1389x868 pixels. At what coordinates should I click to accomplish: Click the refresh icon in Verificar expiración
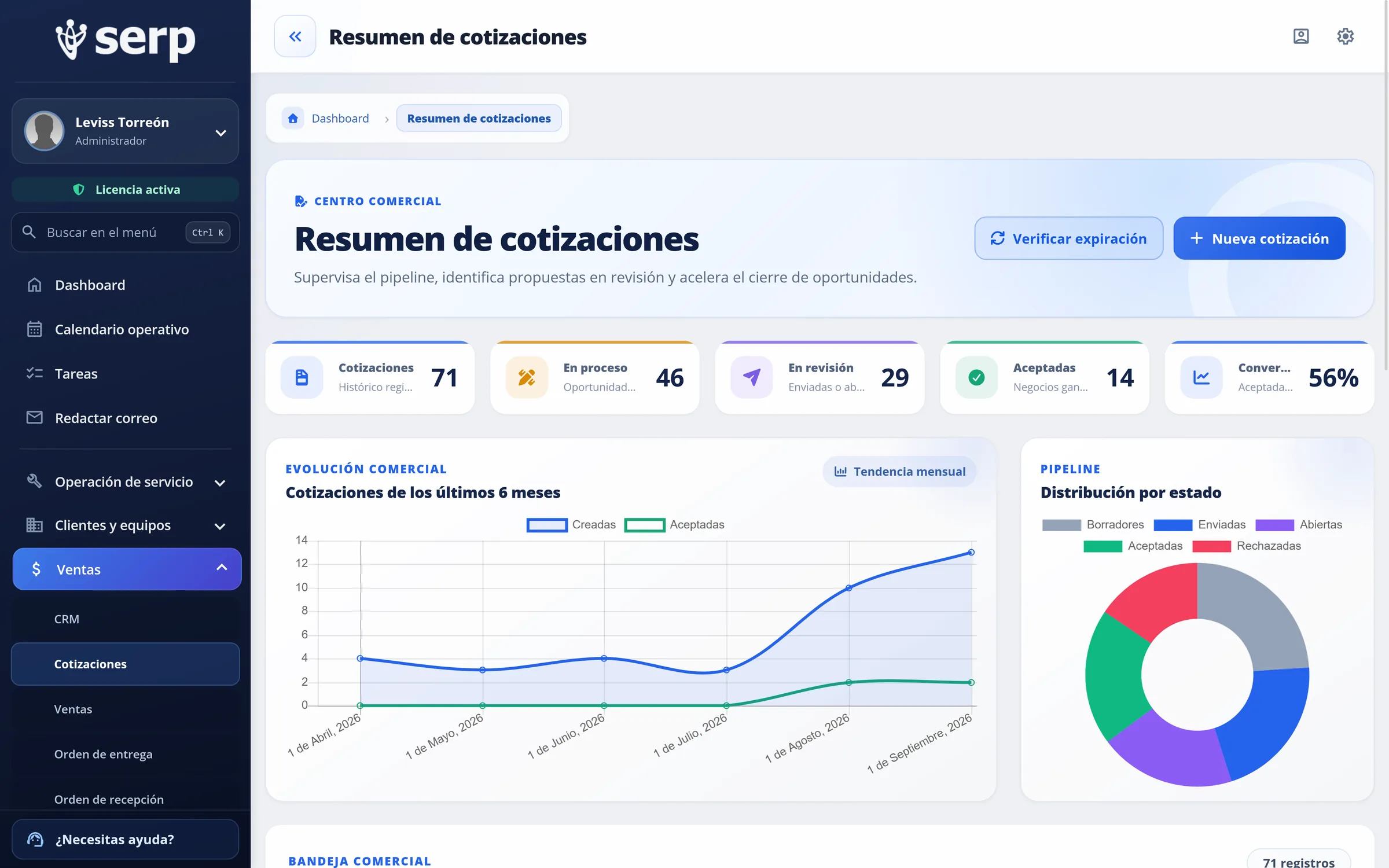coord(998,238)
